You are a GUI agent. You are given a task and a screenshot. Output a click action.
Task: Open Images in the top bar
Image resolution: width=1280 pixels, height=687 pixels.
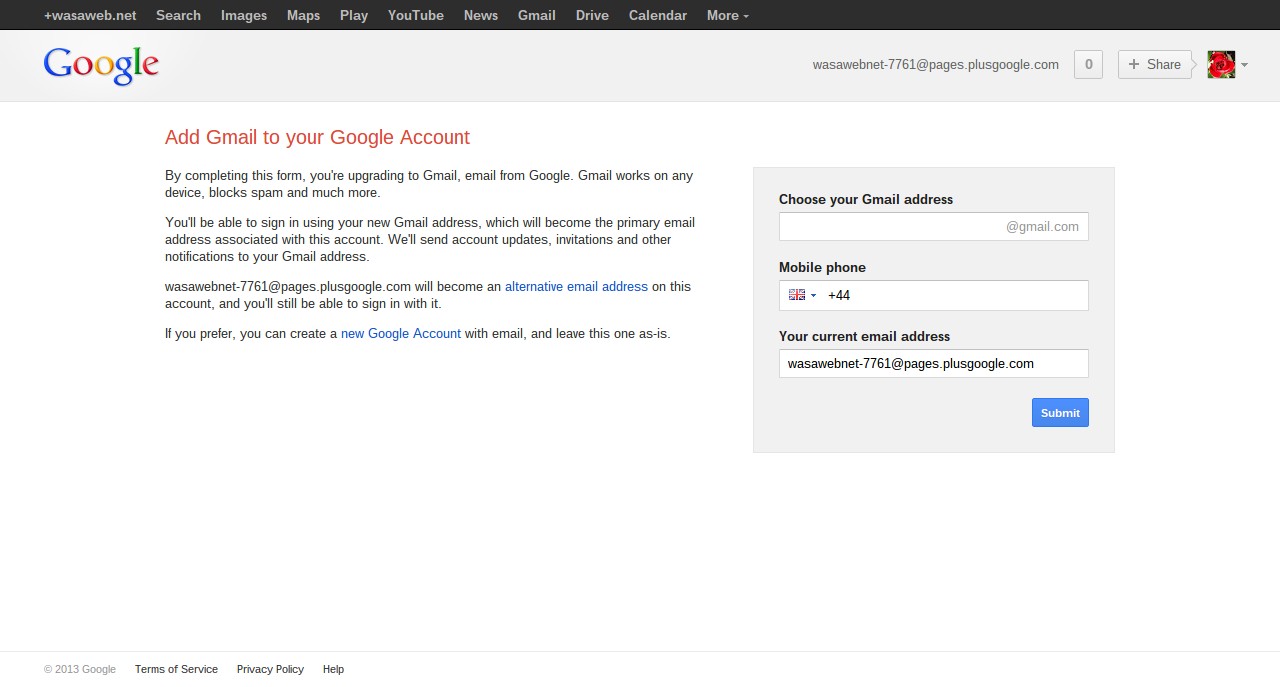click(244, 15)
